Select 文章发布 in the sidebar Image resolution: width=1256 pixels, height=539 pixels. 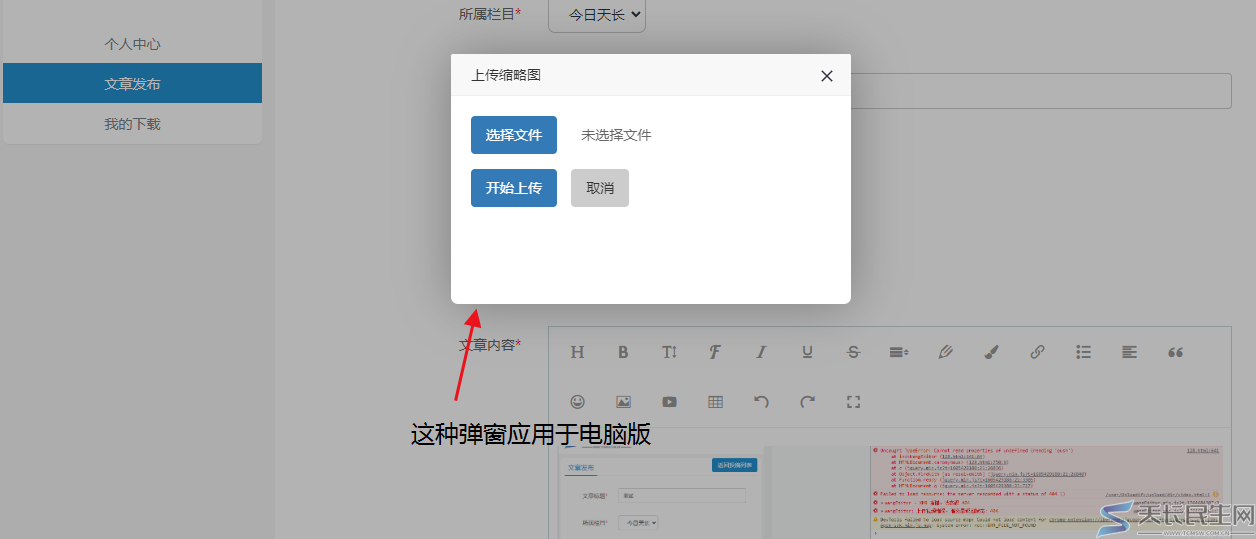(x=132, y=83)
